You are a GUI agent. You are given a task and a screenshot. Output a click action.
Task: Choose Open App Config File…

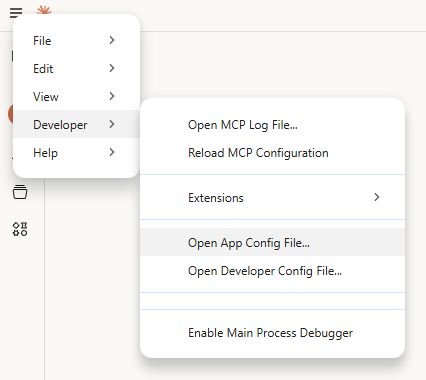pos(272,242)
